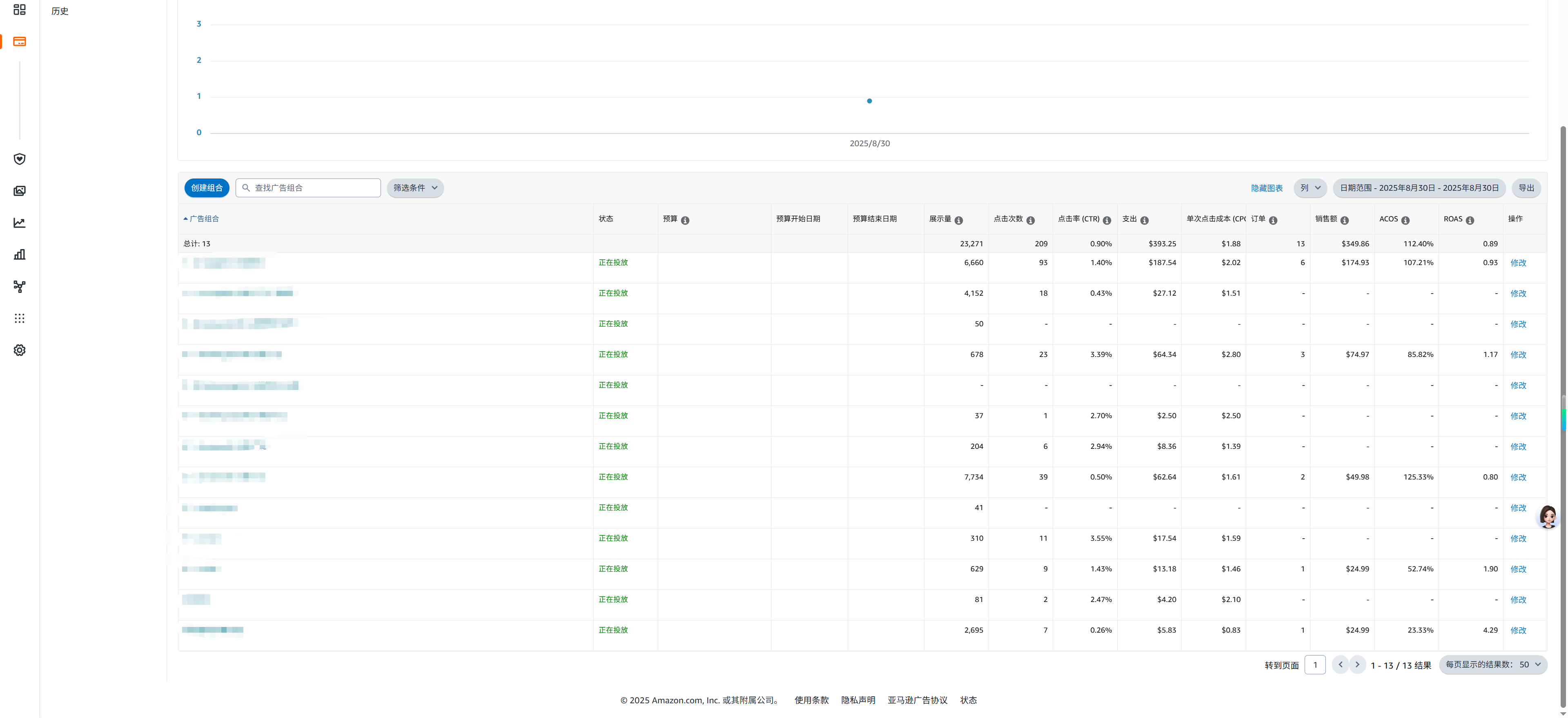Open the dashboard grid icon in the sidebar

click(20, 10)
